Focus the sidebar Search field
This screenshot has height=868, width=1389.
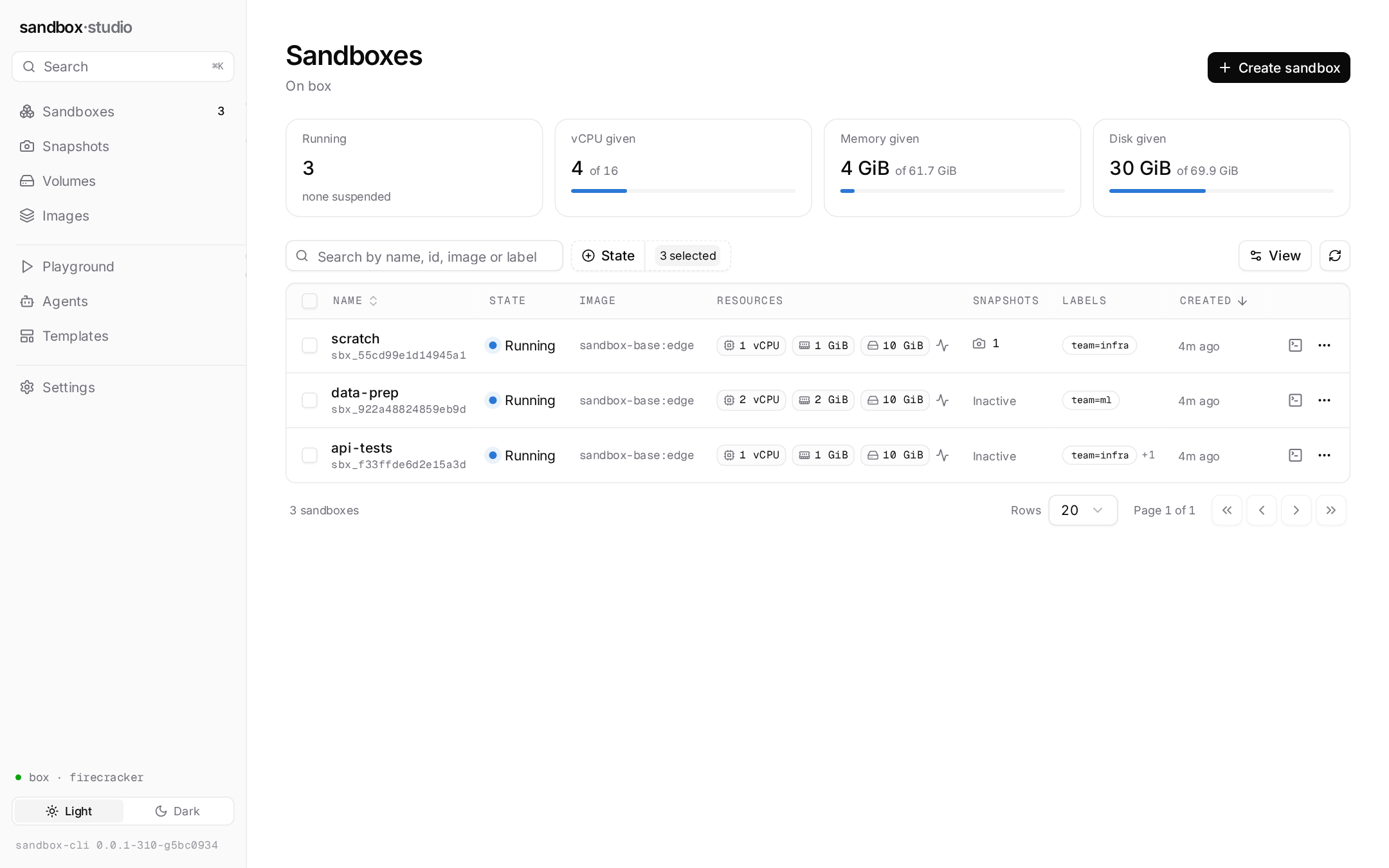point(123,67)
